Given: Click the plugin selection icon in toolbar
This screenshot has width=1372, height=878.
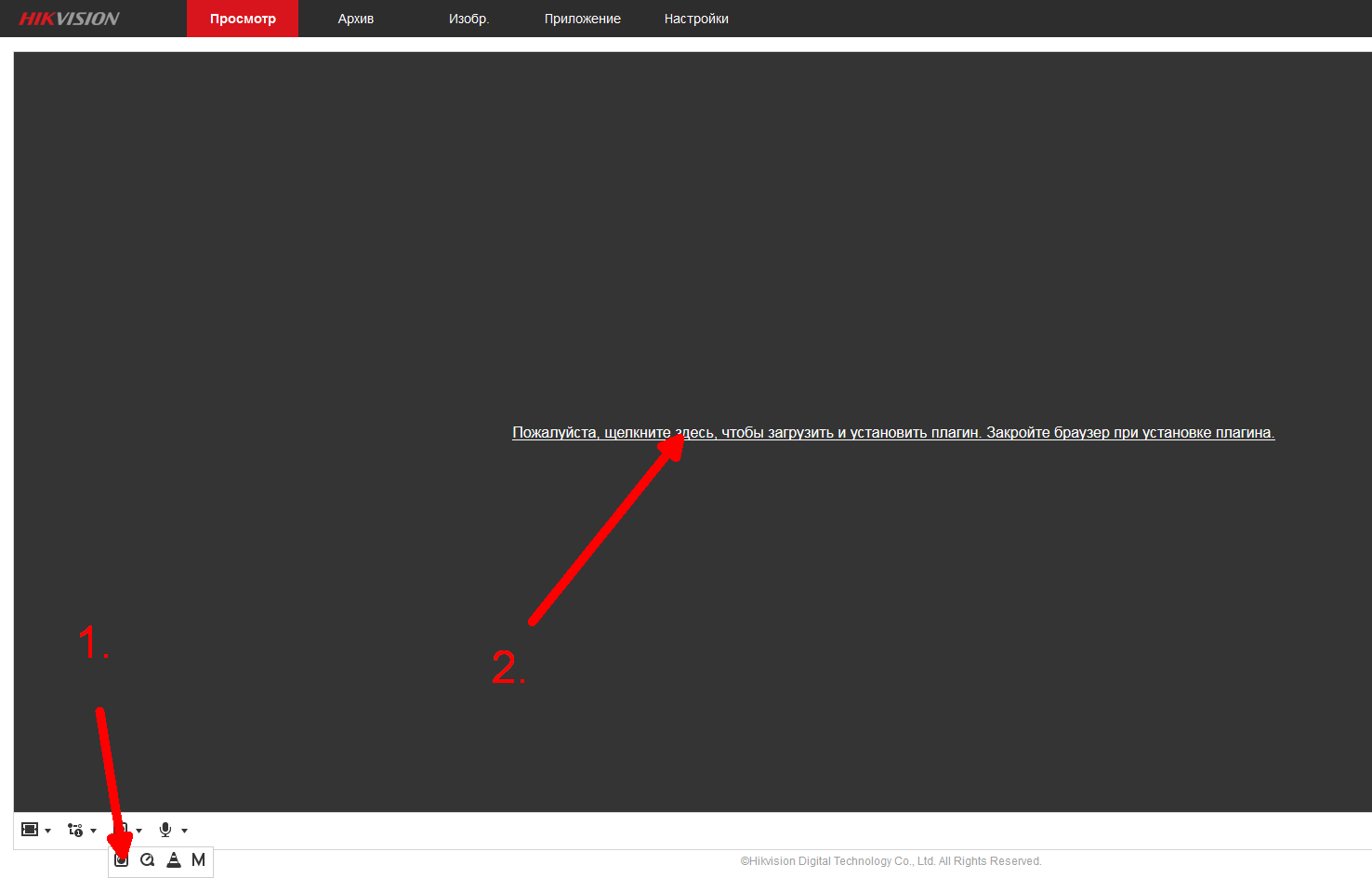Looking at the screenshot, I should click(122, 828).
